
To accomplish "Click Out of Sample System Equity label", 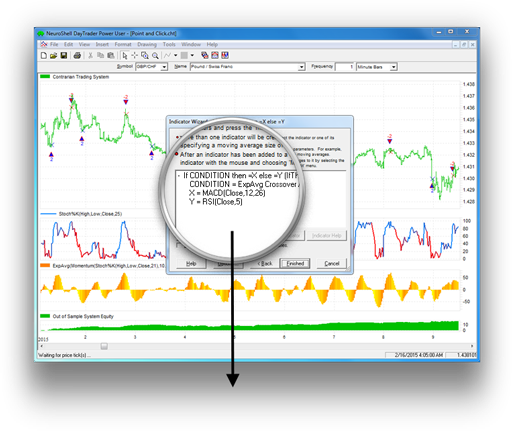I will [83, 316].
